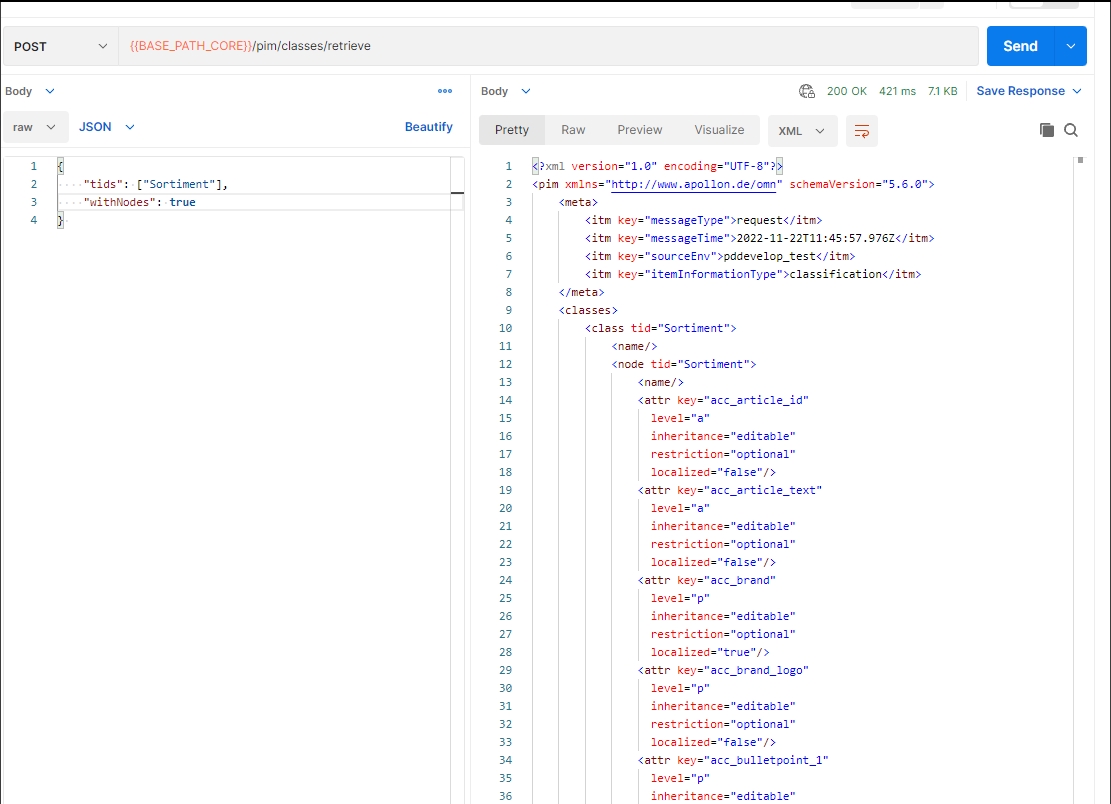Image resolution: width=1111 pixels, height=804 pixels.
Task: Click Beautify to format the request body
Action: click(x=428, y=127)
